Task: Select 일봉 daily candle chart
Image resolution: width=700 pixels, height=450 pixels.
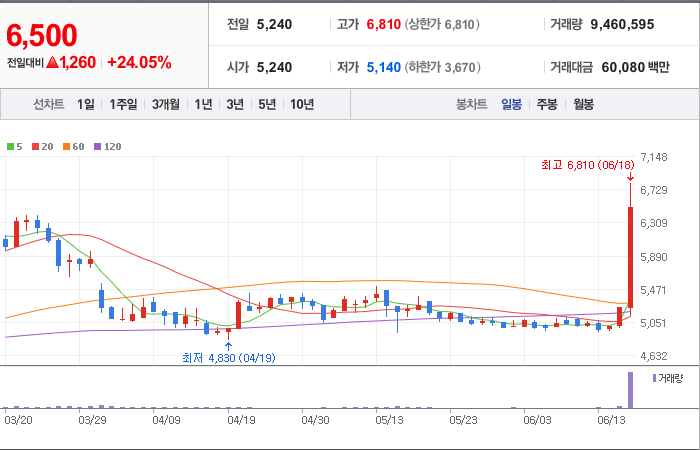Action: (511, 104)
